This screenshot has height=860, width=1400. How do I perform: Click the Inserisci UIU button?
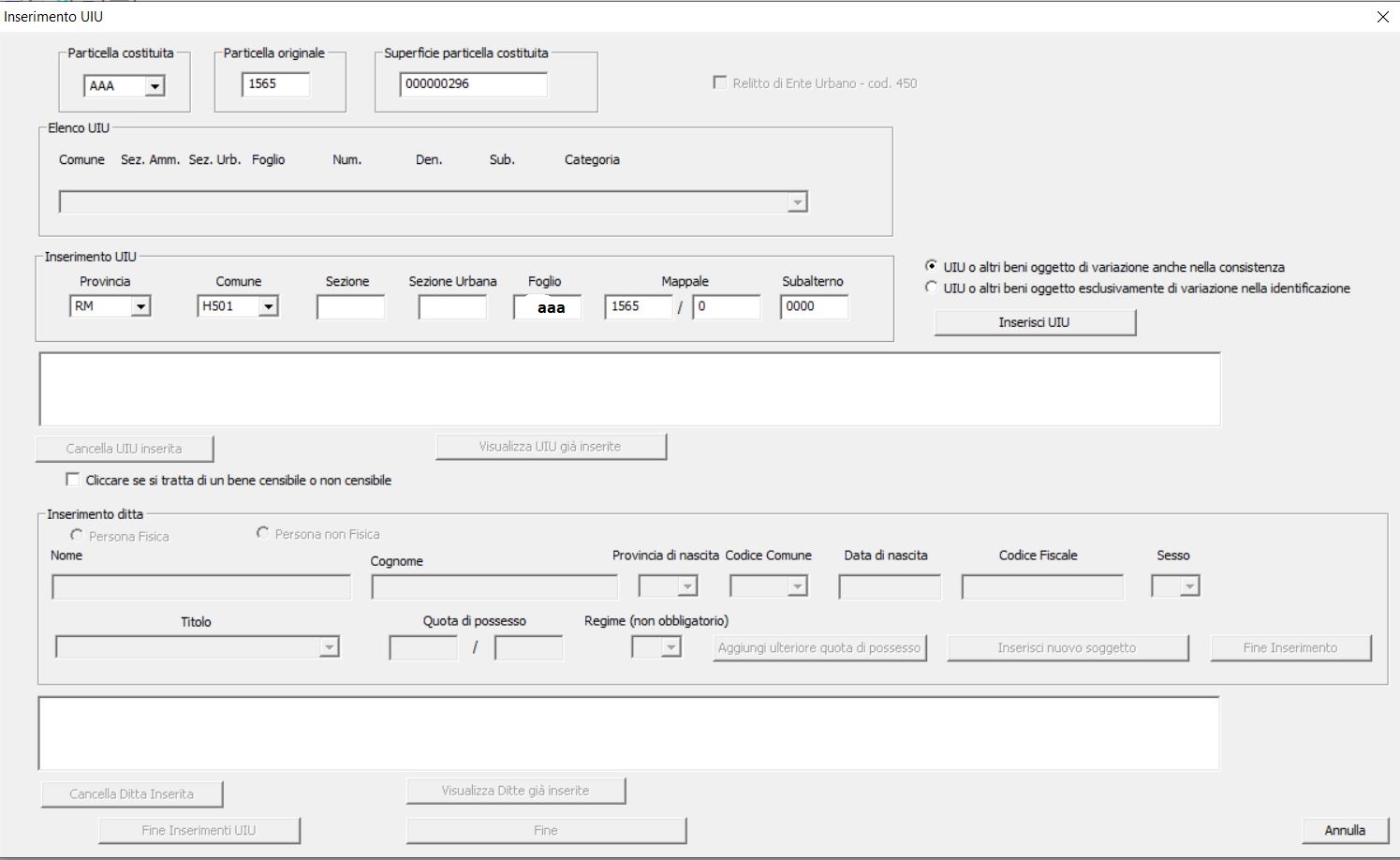point(1035,322)
